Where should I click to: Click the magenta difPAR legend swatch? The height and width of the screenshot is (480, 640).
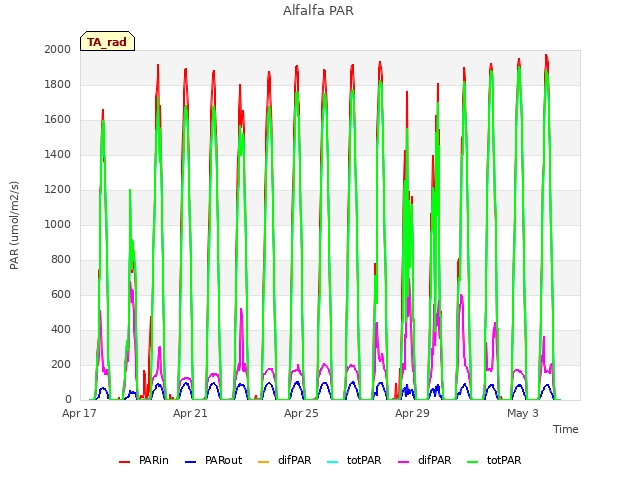(404, 462)
